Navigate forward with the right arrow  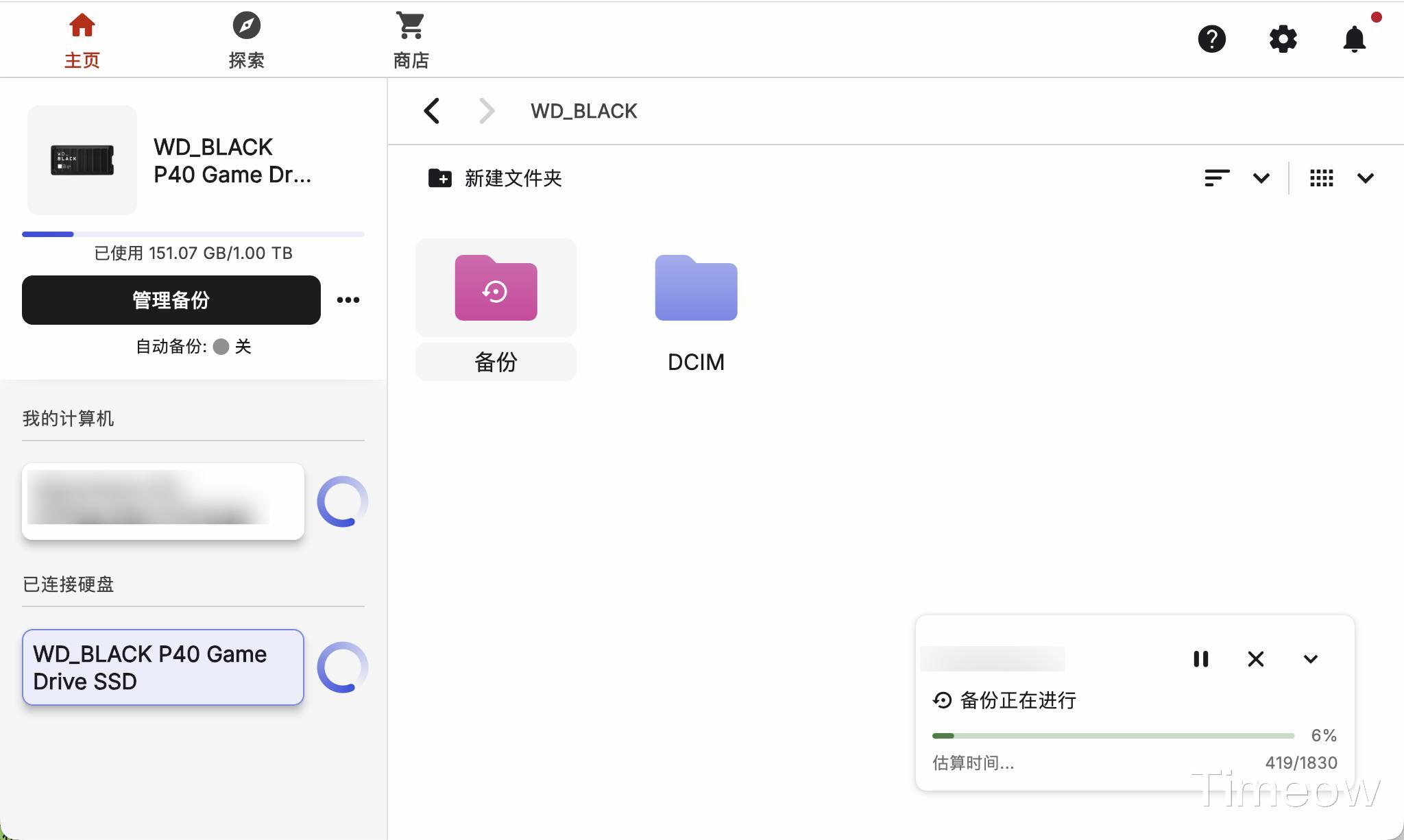(x=486, y=111)
